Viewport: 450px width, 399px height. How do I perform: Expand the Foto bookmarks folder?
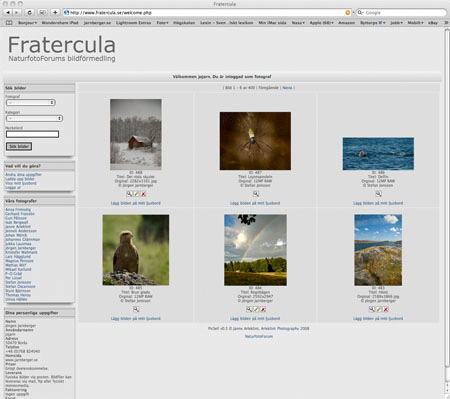[162, 23]
